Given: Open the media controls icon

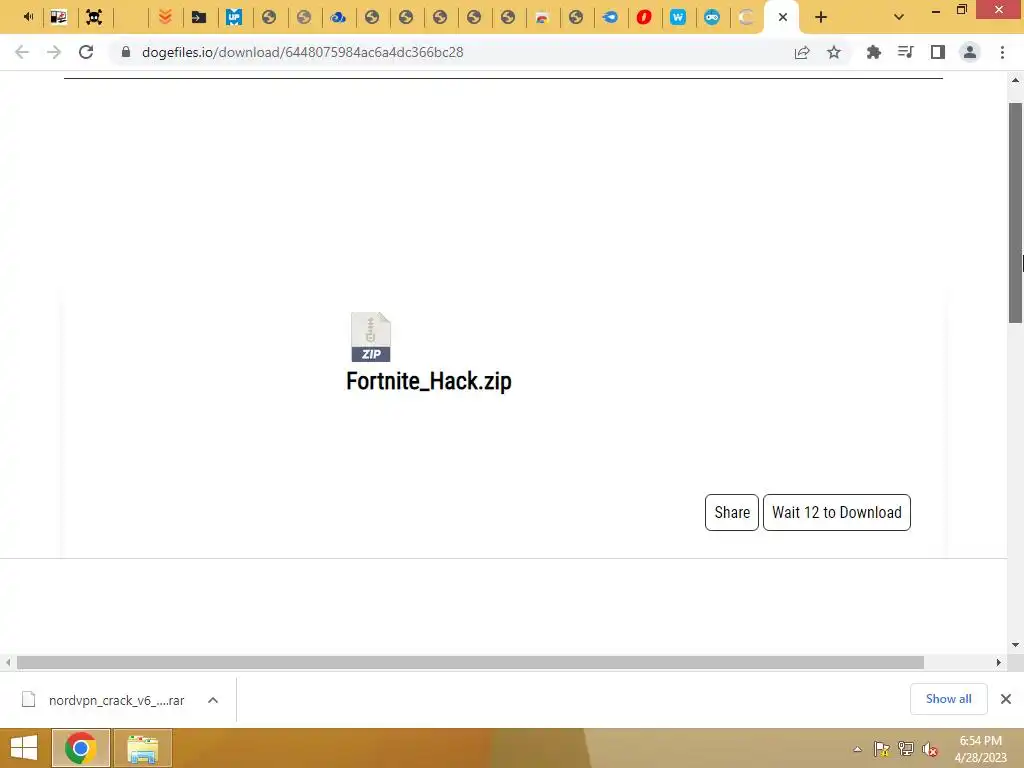Looking at the screenshot, I should pos(905,52).
